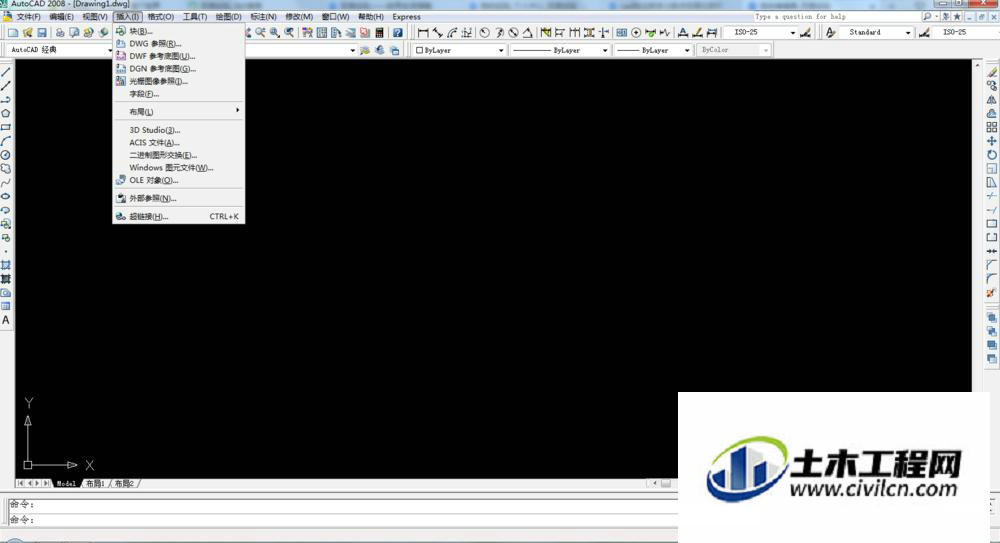Open the 编辑(E) menu
The image size is (1000, 543).
[61, 17]
